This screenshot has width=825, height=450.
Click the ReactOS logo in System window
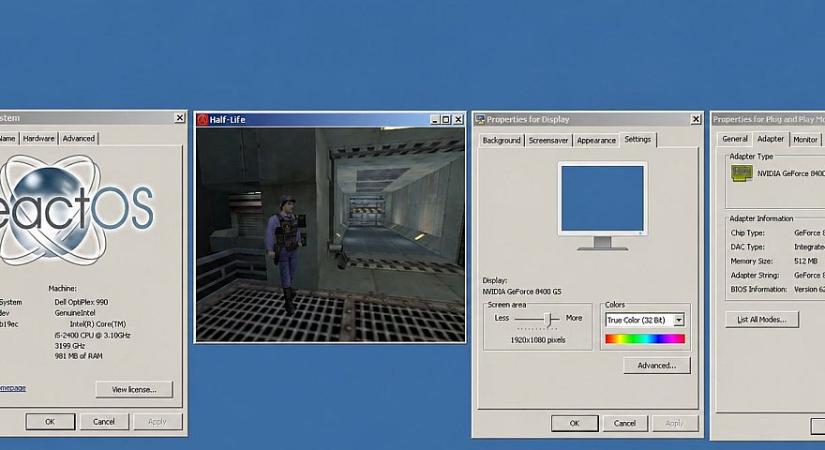coord(75,210)
